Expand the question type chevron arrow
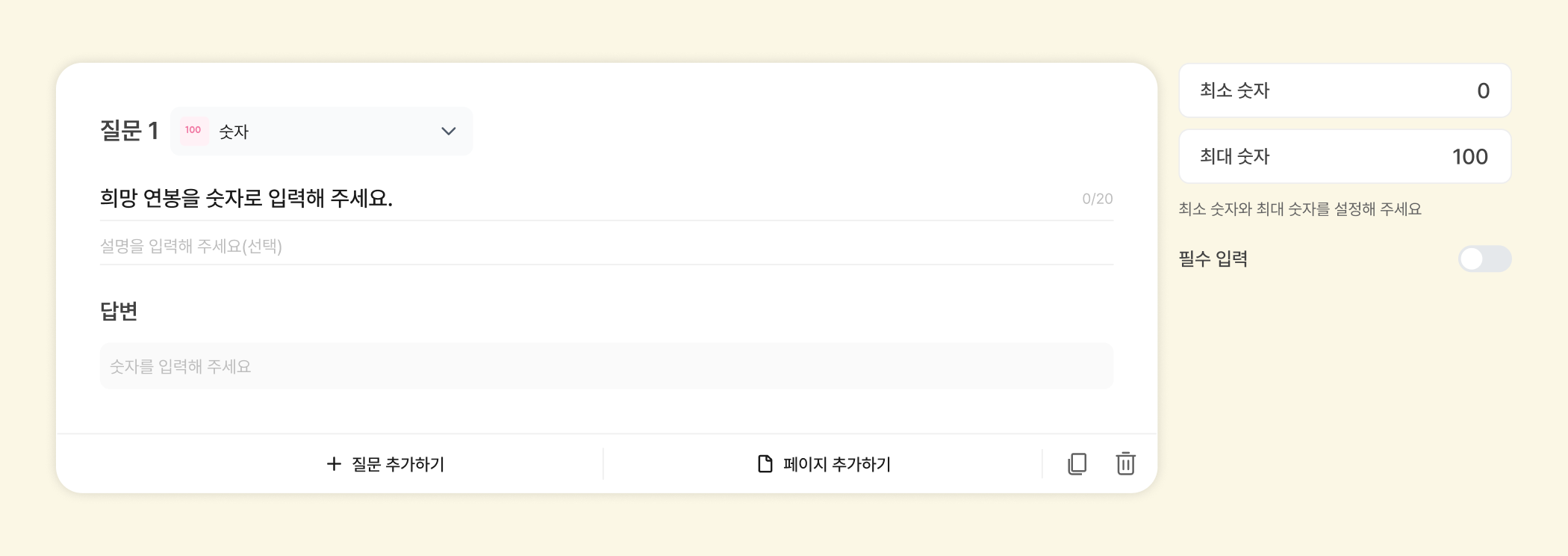This screenshot has height=556, width=1568. [448, 132]
